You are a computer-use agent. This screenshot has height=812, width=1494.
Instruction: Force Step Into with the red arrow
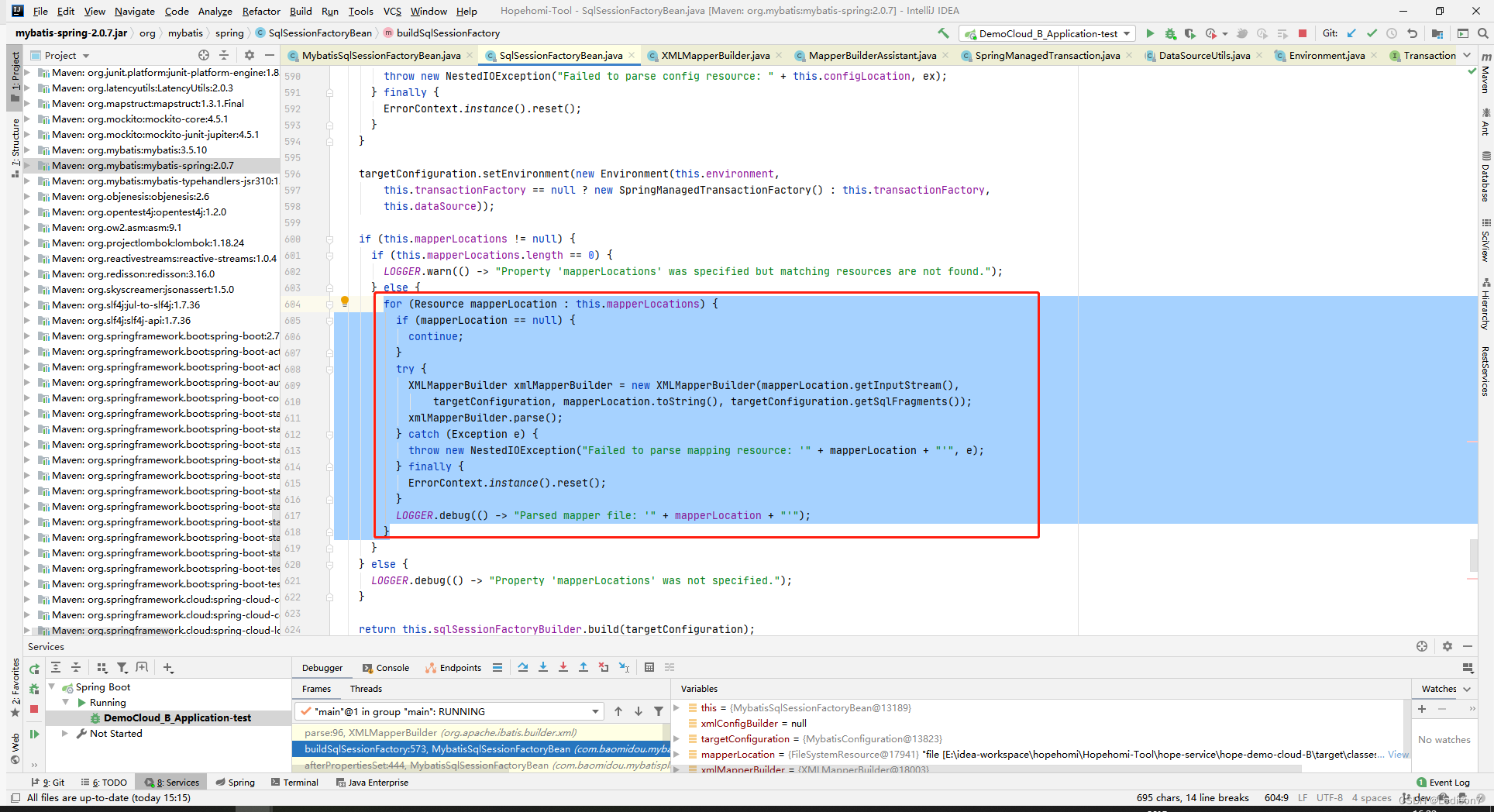click(x=563, y=667)
